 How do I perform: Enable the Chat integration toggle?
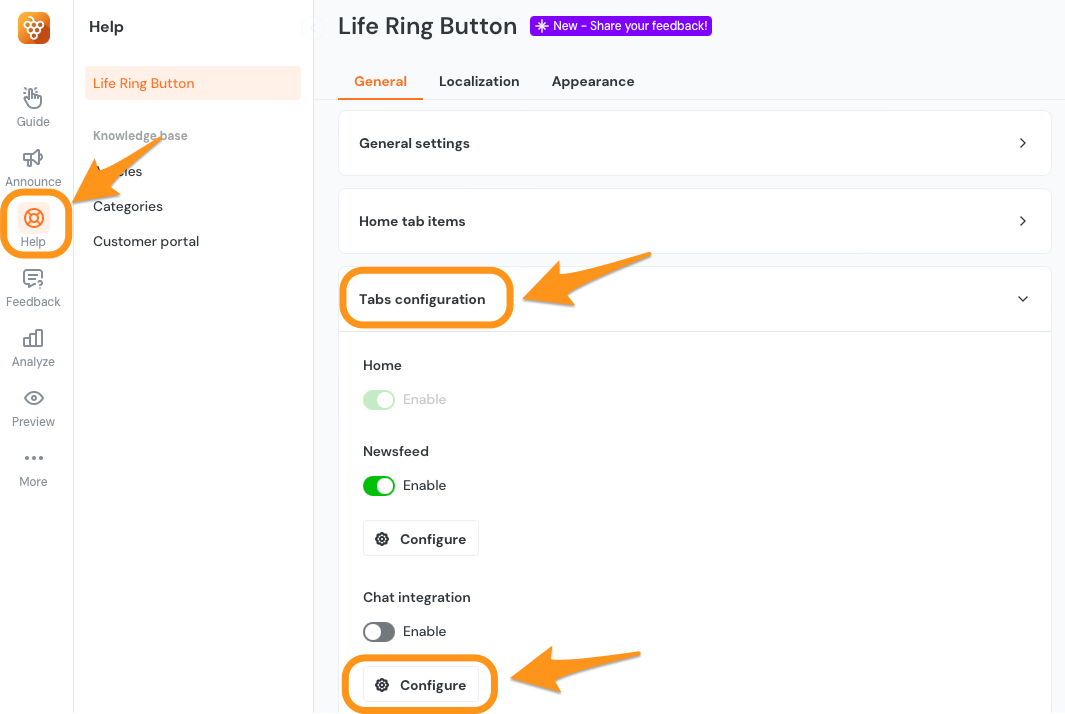(379, 631)
